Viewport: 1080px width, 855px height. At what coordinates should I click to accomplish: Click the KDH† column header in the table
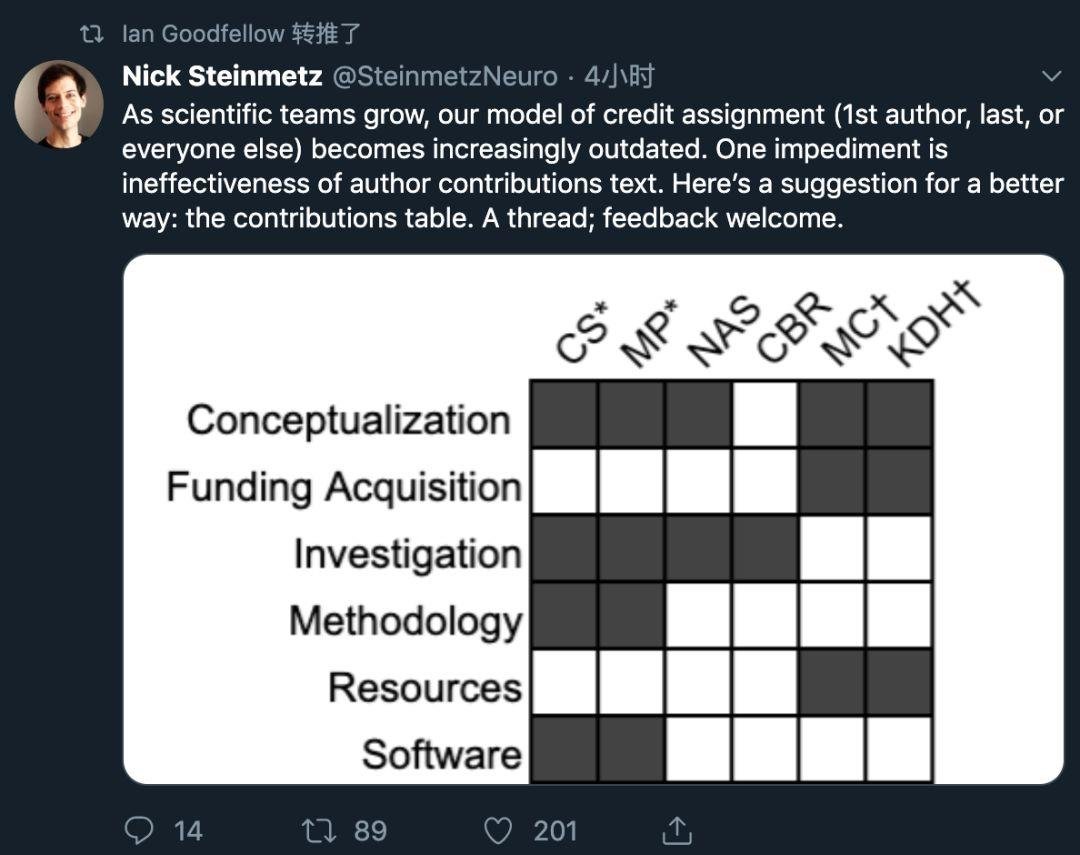click(x=930, y=322)
